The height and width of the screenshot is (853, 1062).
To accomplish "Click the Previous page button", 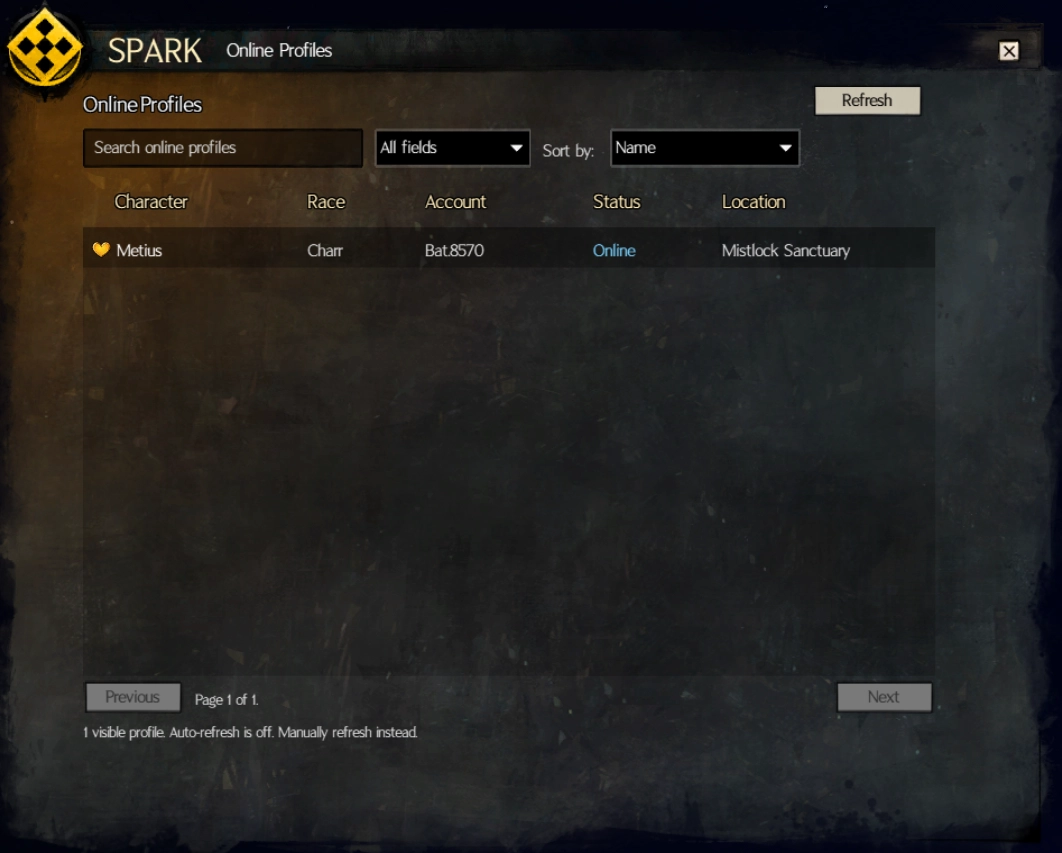I will [x=133, y=697].
